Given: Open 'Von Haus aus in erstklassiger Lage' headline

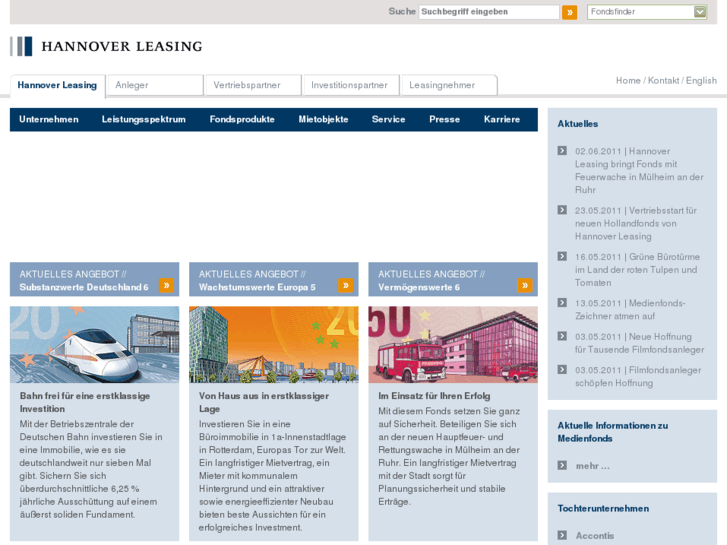Looking at the screenshot, I should click(264, 403).
